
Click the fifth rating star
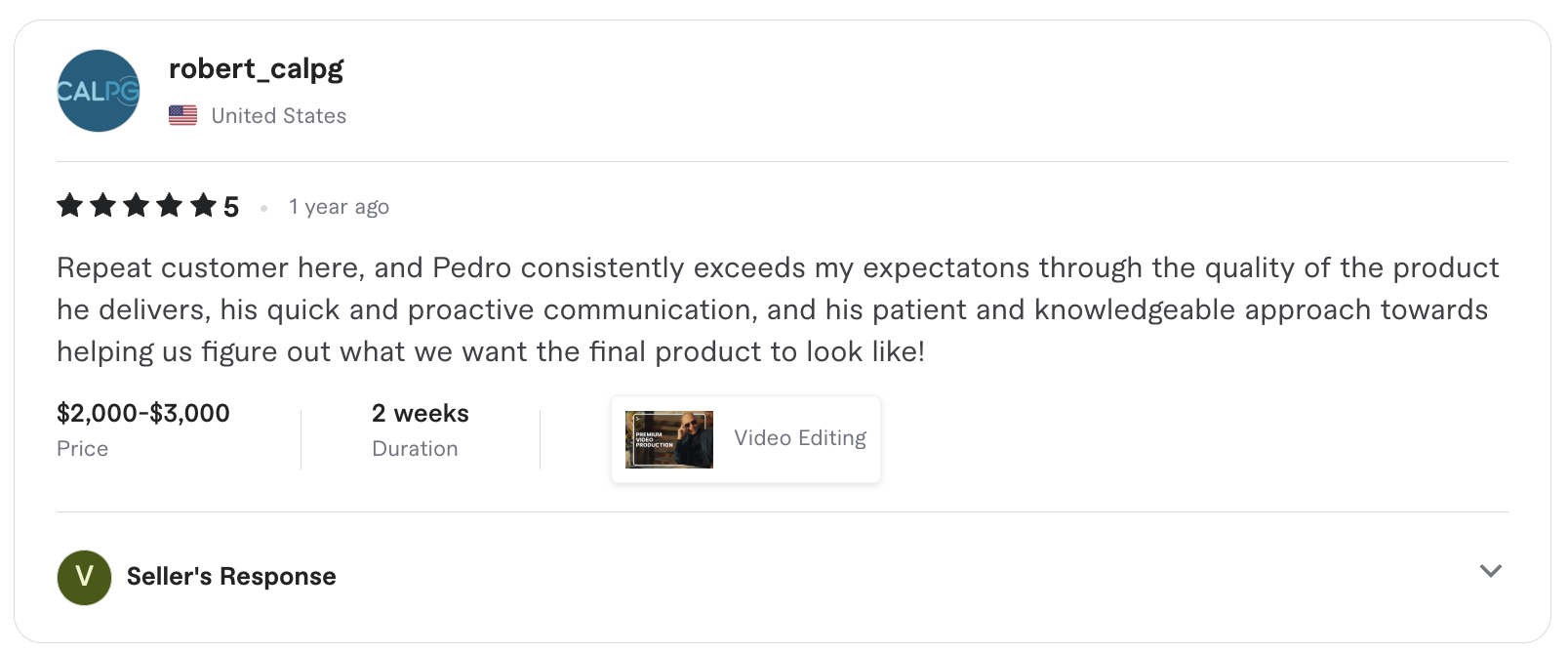click(x=203, y=206)
